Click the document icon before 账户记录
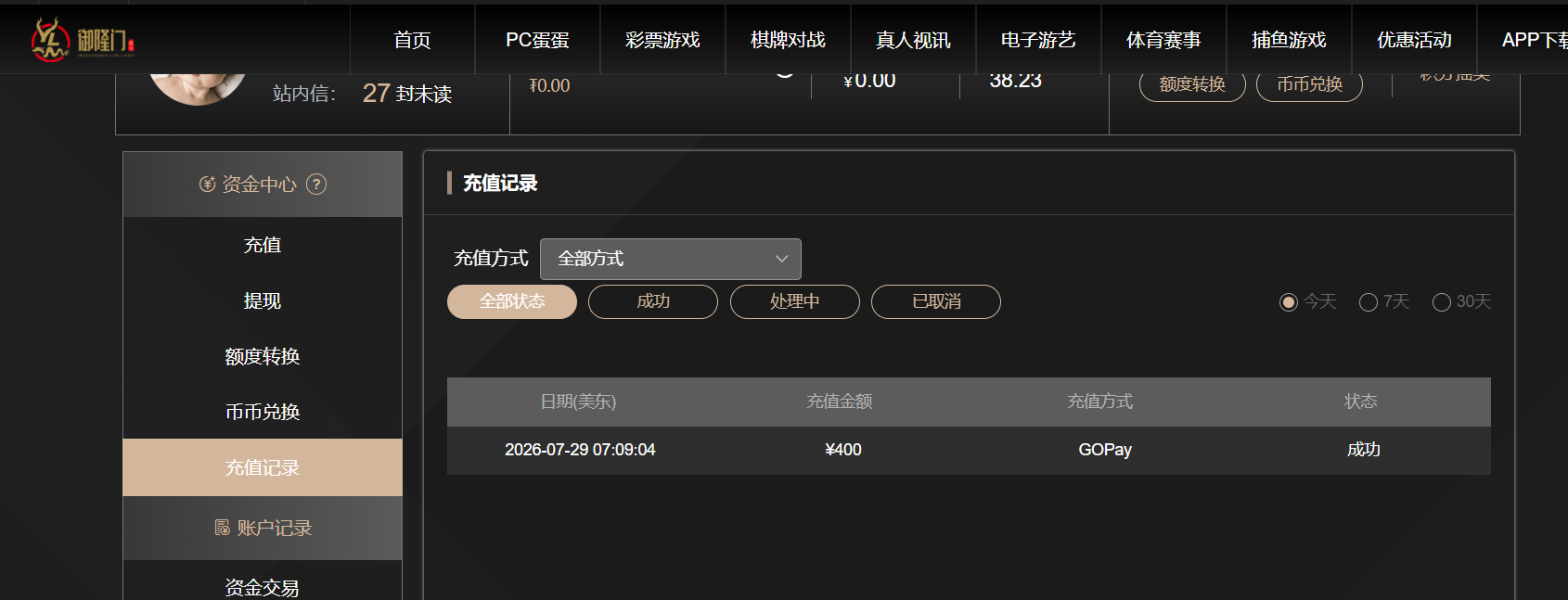Image resolution: width=1568 pixels, height=600 pixels. (223, 528)
